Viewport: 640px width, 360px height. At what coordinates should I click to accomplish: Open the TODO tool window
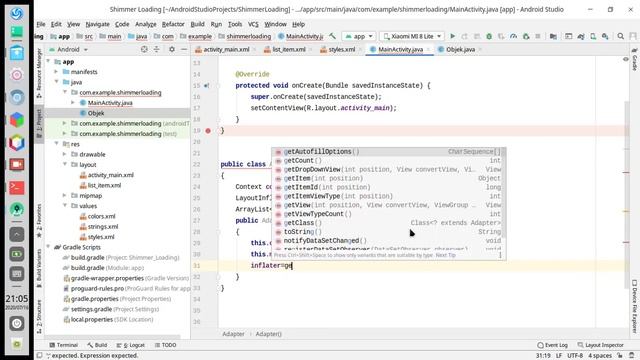point(166,345)
